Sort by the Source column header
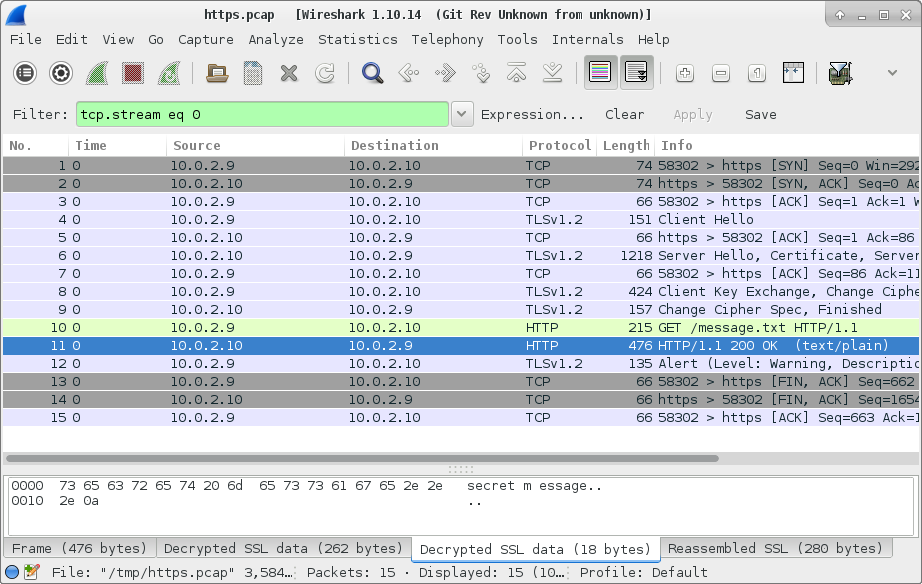Screen dimensions: 922x584 [x=255, y=145]
